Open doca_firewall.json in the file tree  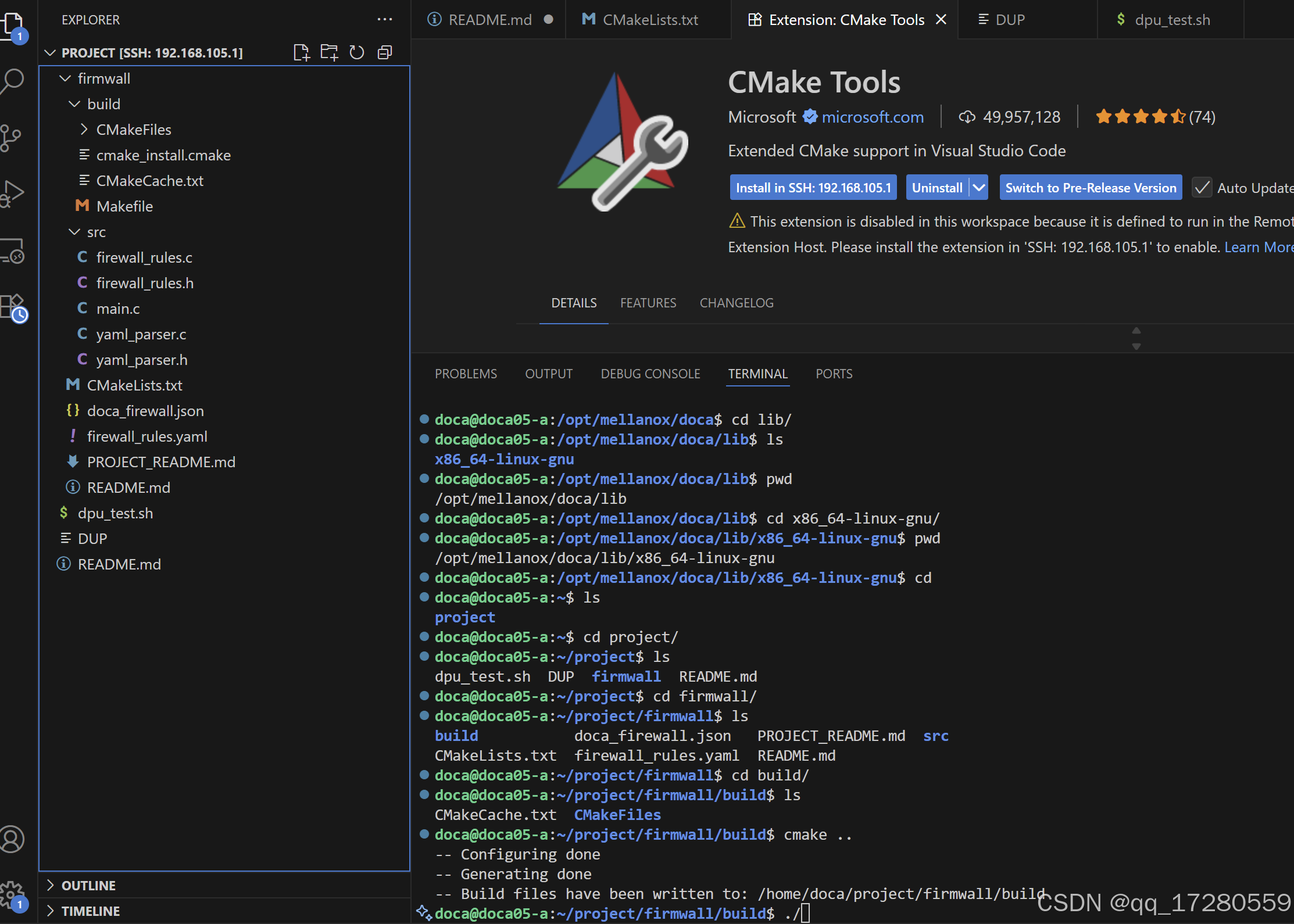tap(224, 411)
